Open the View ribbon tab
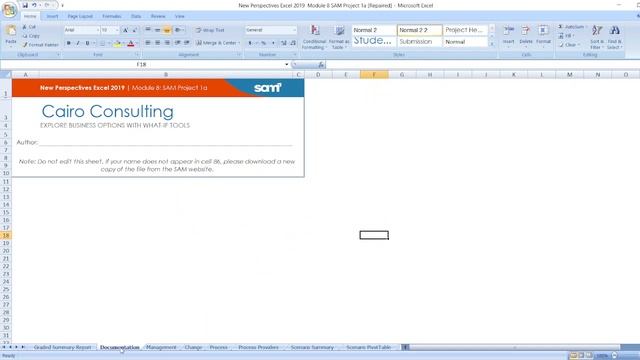This screenshot has height=360, width=640. [180, 16]
